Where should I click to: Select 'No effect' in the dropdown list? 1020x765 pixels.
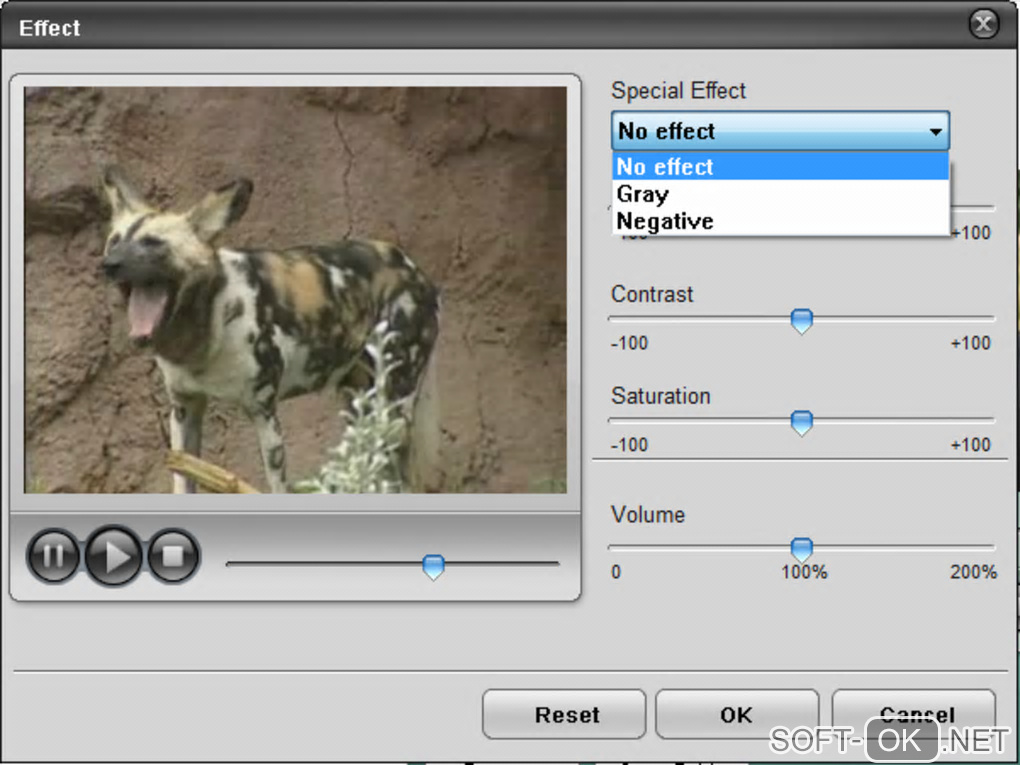[780, 167]
